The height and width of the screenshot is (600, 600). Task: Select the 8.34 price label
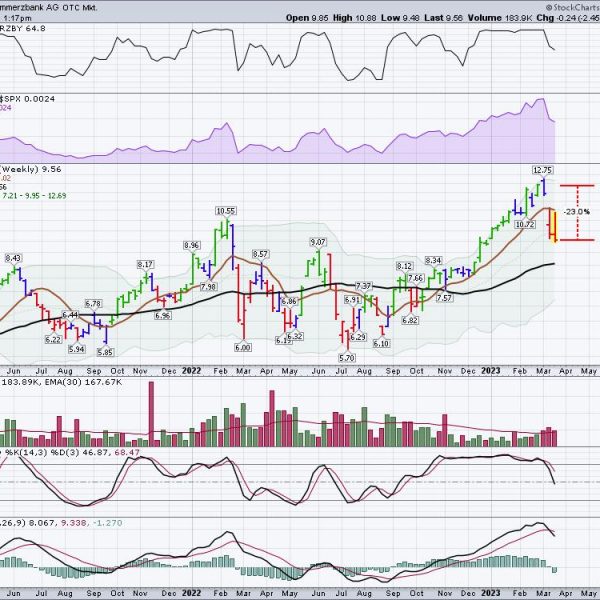(x=433, y=260)
